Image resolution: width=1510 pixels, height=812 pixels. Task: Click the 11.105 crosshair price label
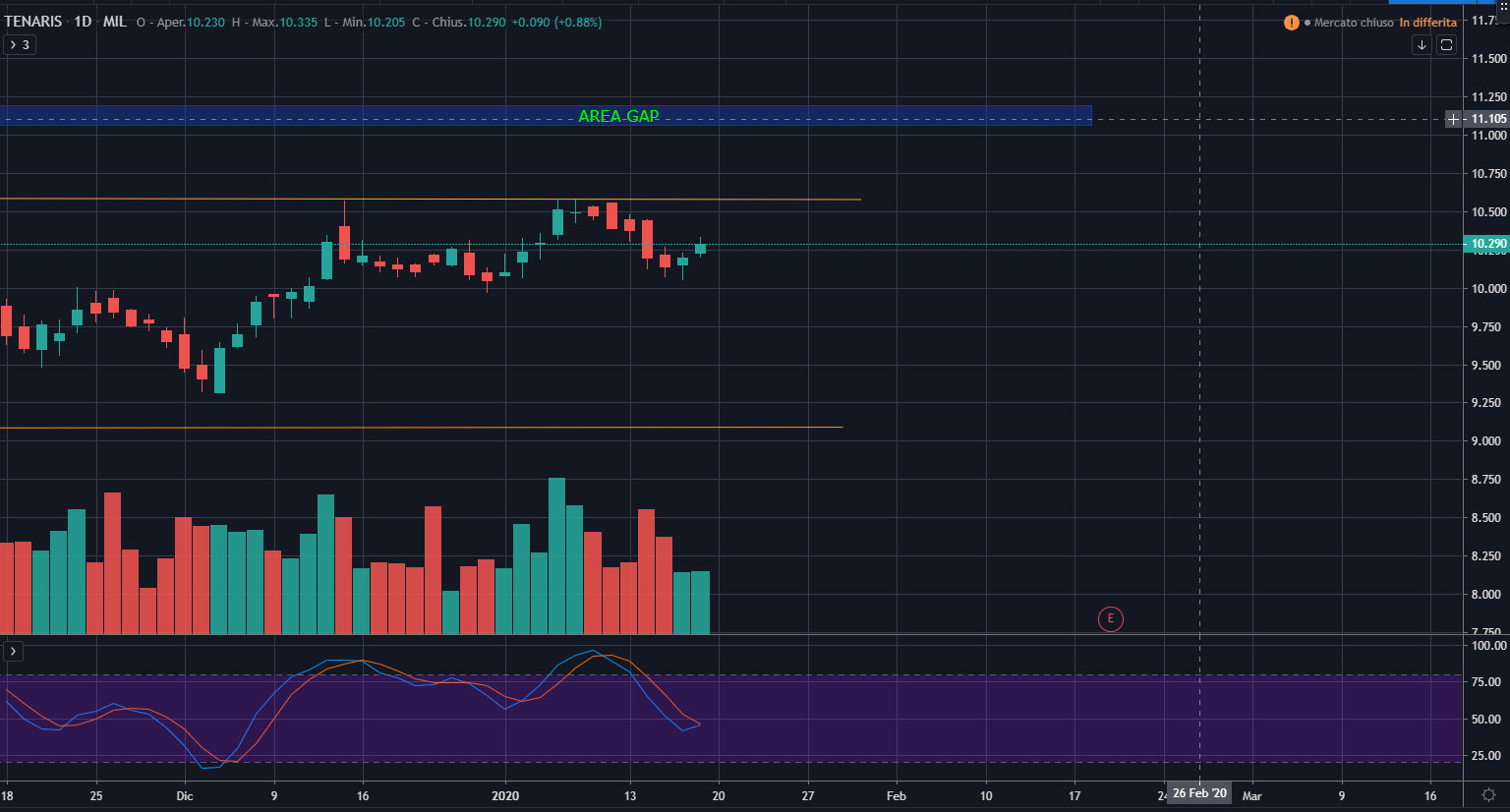(1488, 119)
